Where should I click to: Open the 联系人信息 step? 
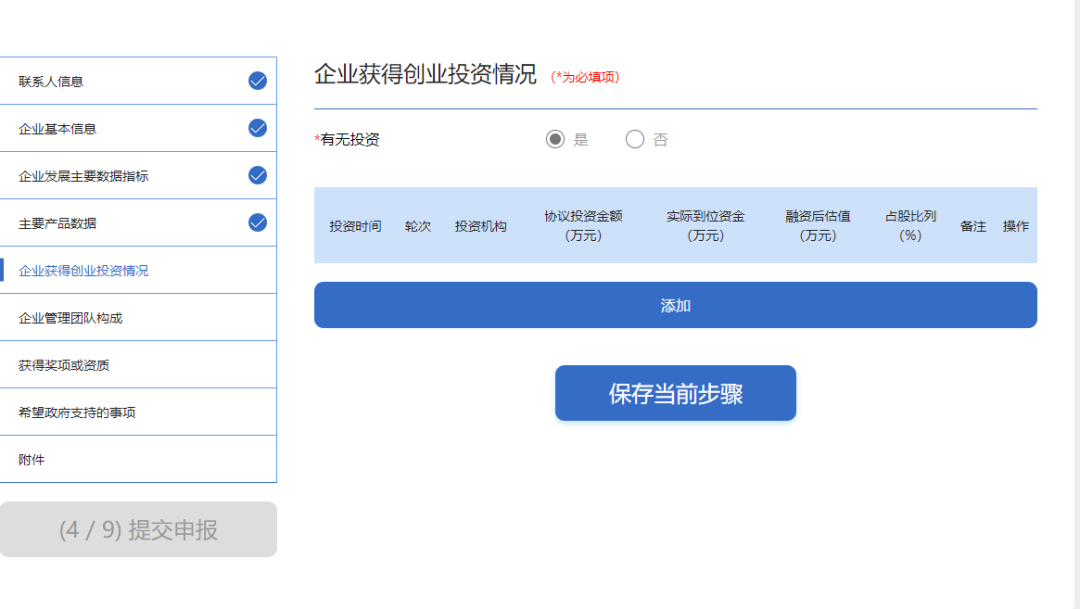point(51,81)
